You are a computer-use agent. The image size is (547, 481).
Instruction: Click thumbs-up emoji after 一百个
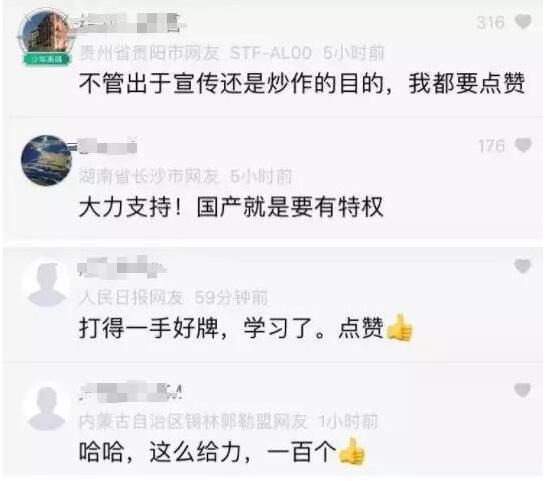tap(352, 452)
